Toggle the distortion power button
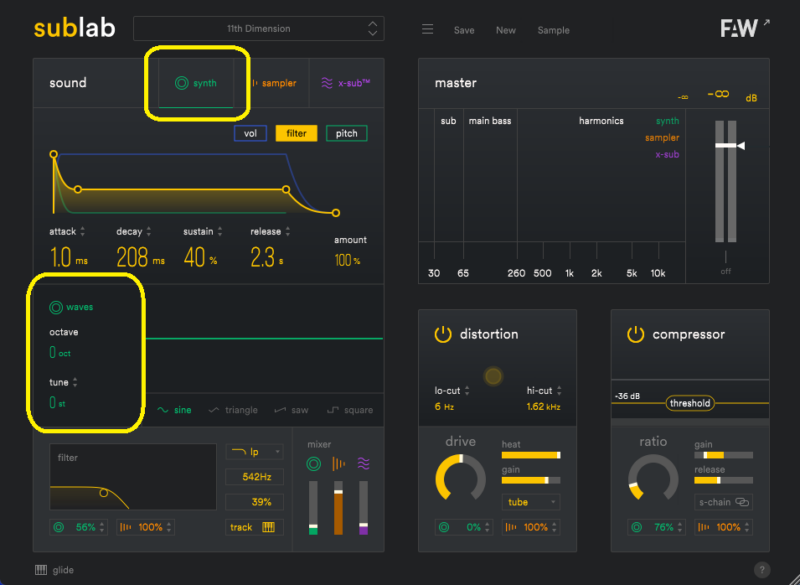The width and height of the screenshot is (800, 585). tap(442, 334)
